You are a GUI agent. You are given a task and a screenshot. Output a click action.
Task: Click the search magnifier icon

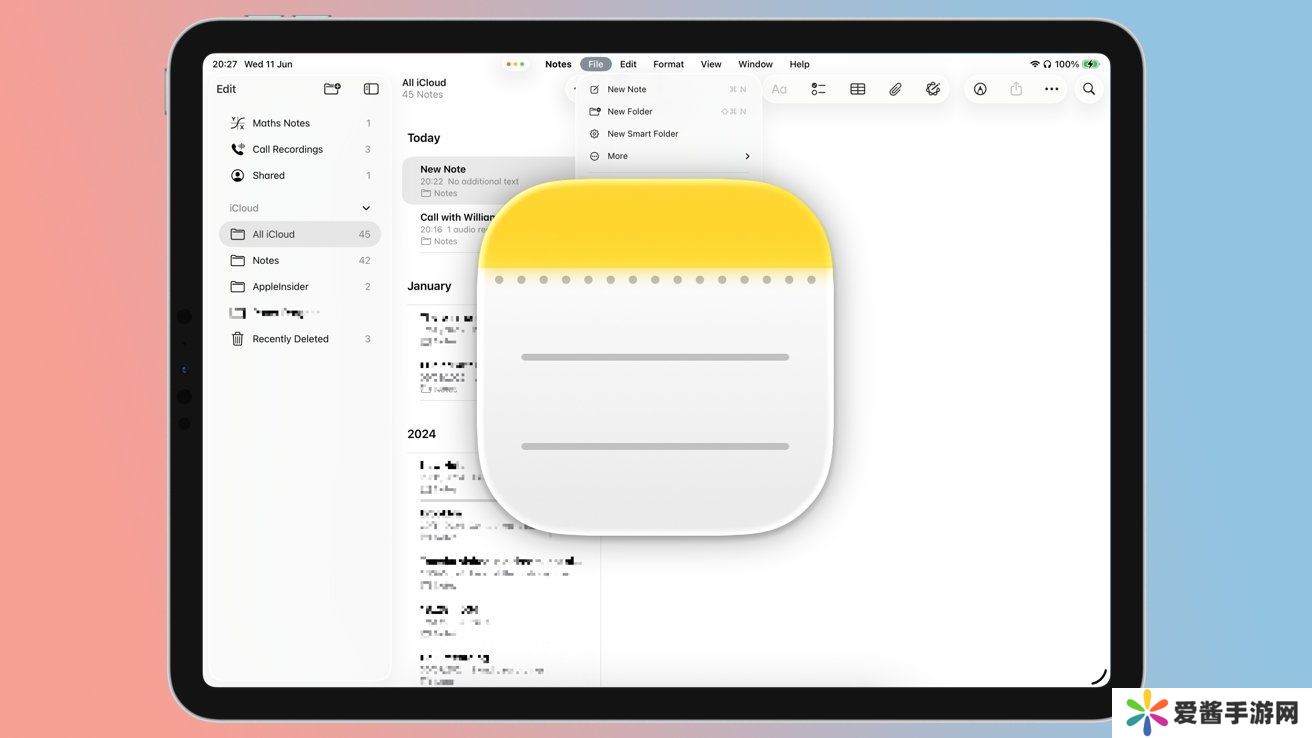tap(1089, 89)
